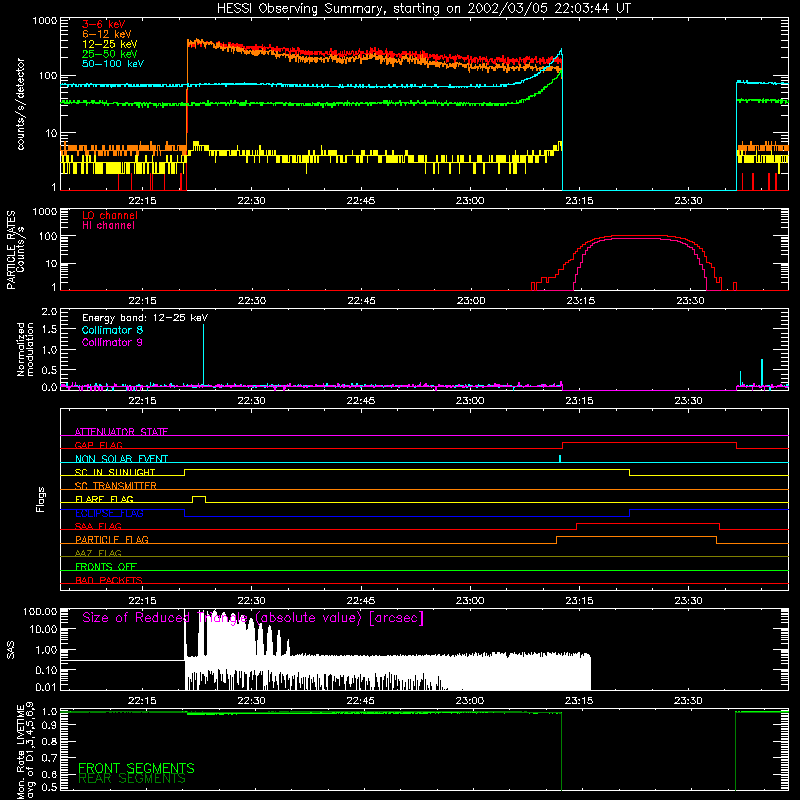Click the 23:15 tick under the modulation plot

tap(579, 401)
